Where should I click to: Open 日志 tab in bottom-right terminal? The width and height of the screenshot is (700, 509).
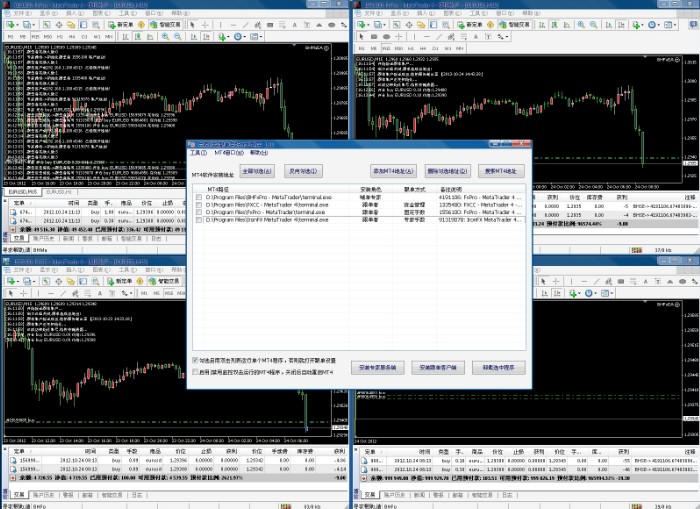[508, 495]
